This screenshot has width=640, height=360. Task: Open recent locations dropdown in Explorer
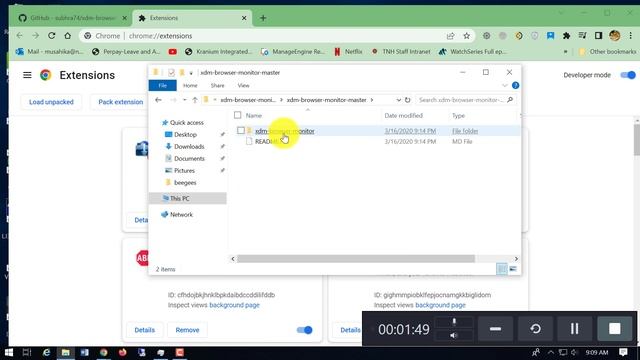coord(184,100)
